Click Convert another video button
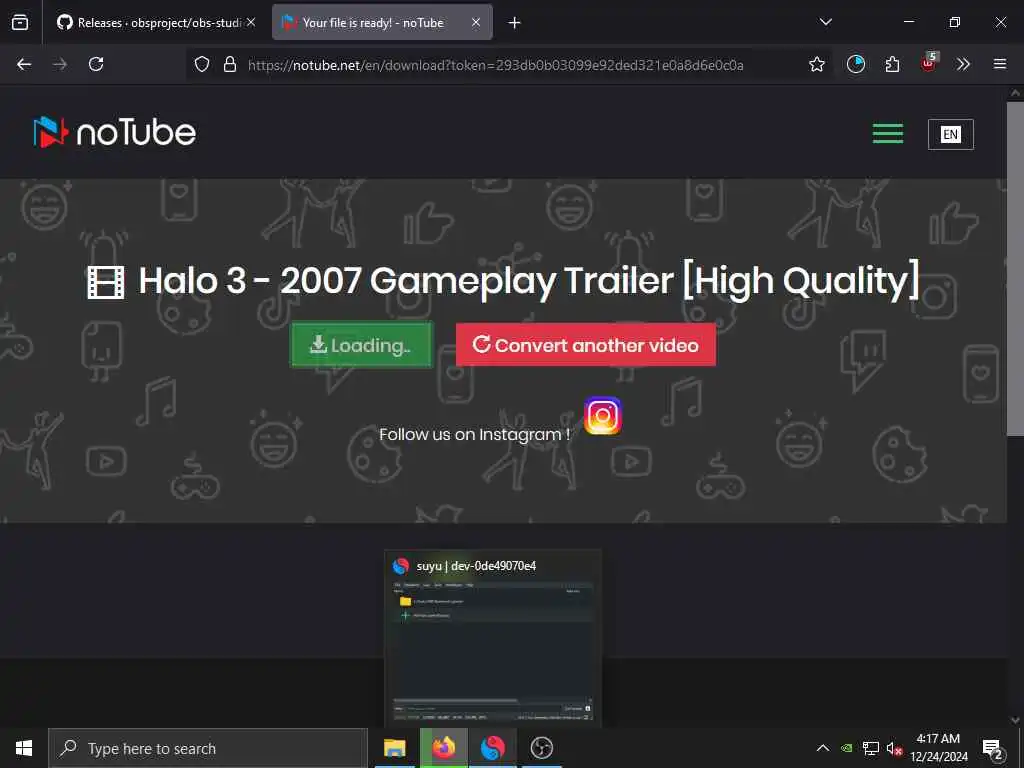The height and width of the screenshot is (768, 1024). [x=586, y=345]
